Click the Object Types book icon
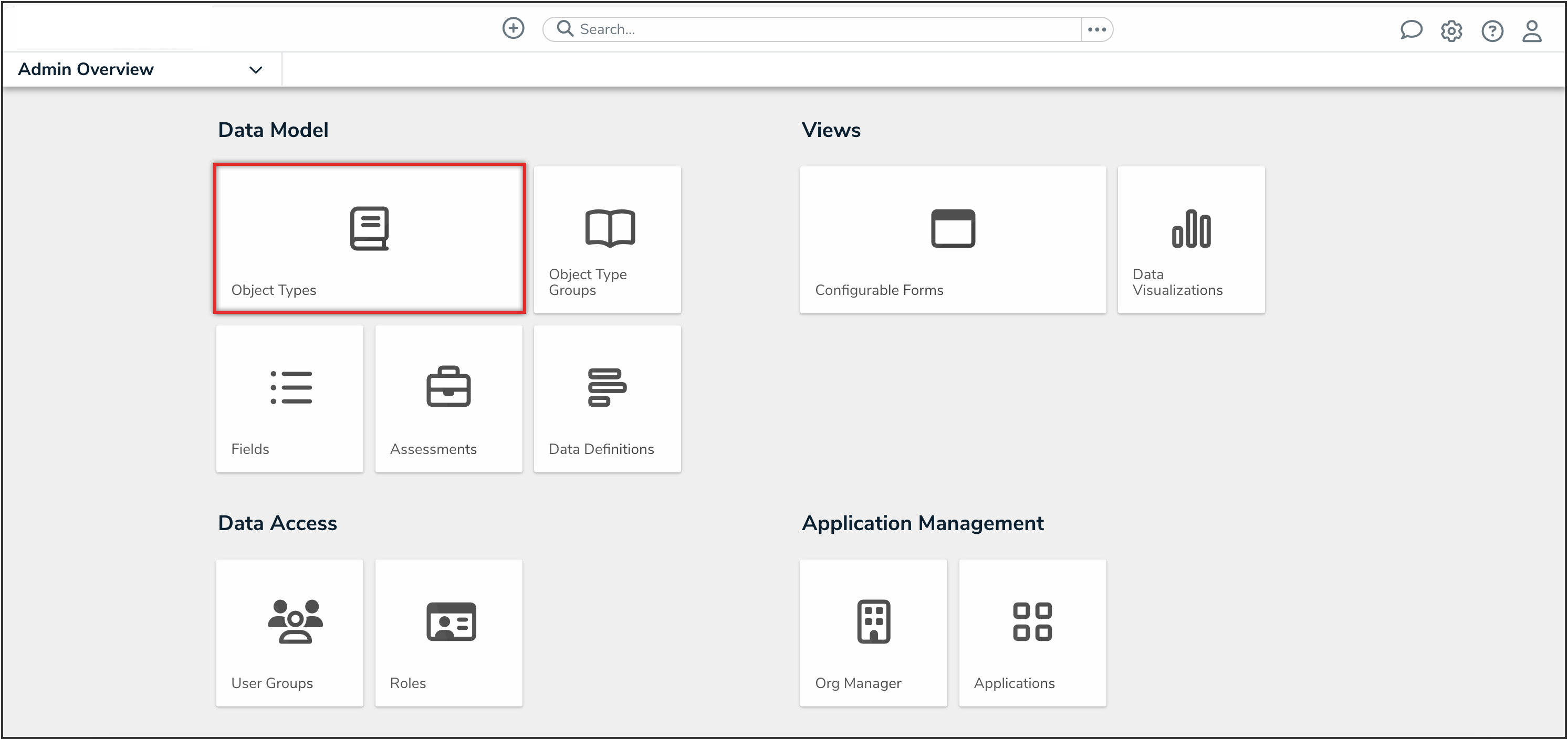 (369, 229)
